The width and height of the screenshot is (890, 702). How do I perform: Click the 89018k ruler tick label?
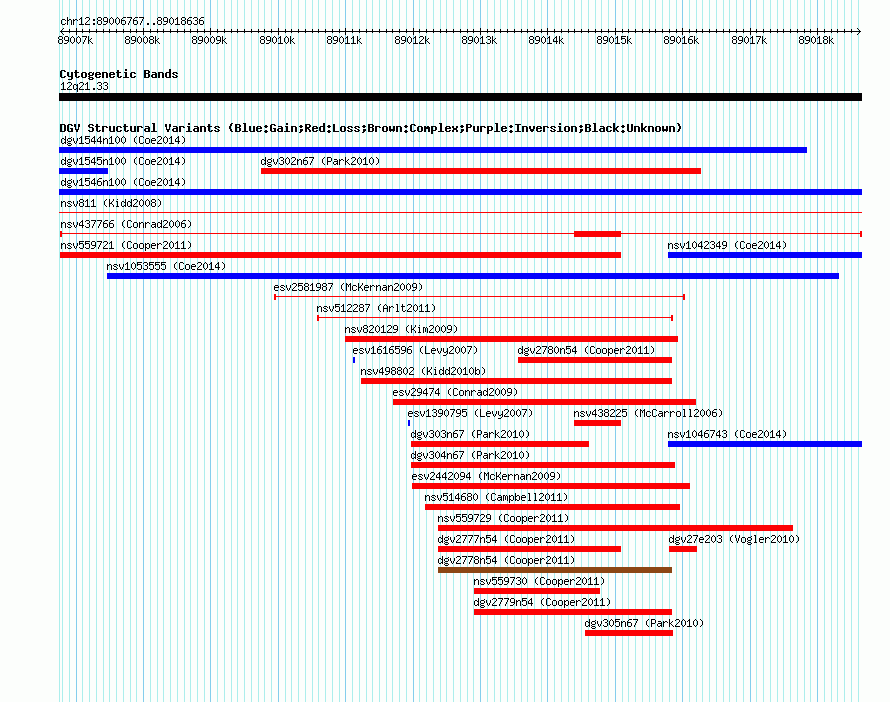(816, 40)
